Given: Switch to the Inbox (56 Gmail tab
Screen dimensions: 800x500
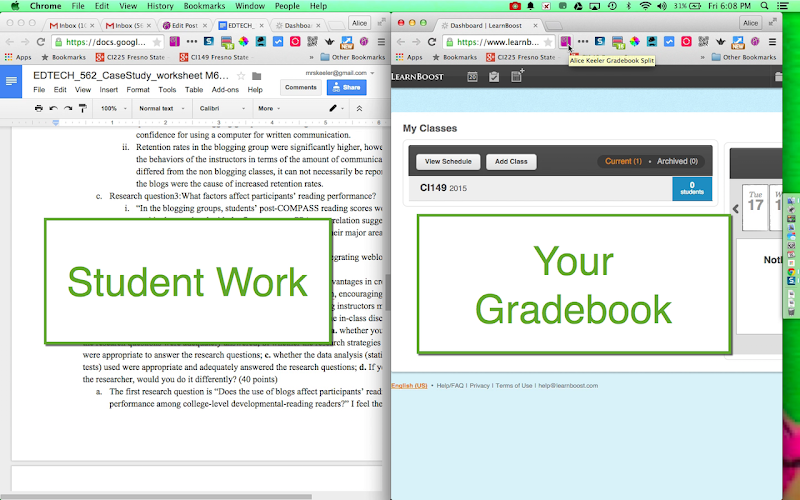Looking at the screenshot, I should (x=129, y=25).
